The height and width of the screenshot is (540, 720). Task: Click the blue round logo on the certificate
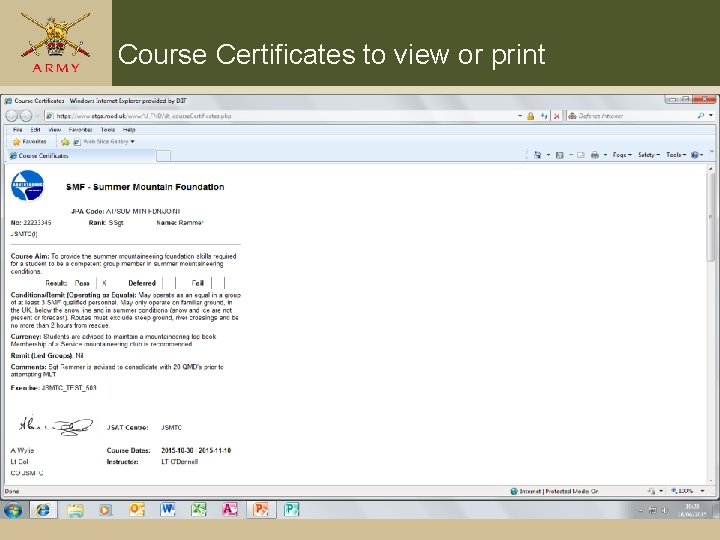pos(28,186)
